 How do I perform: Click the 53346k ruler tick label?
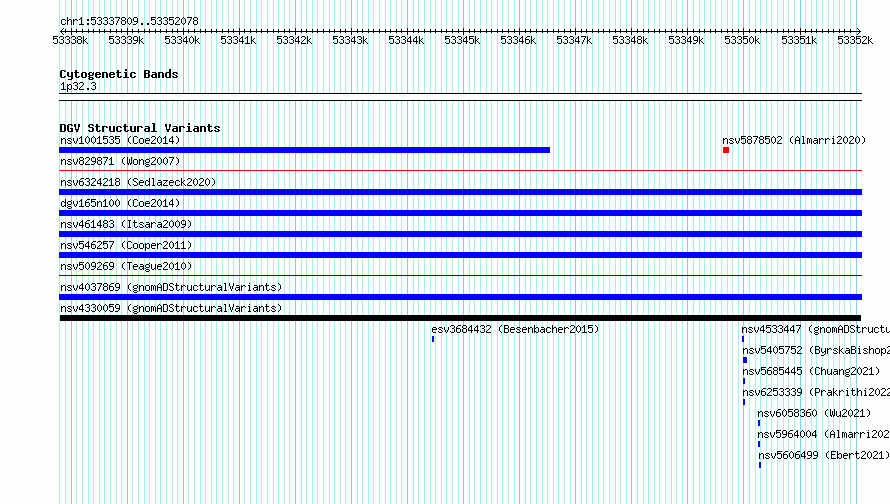518,40
